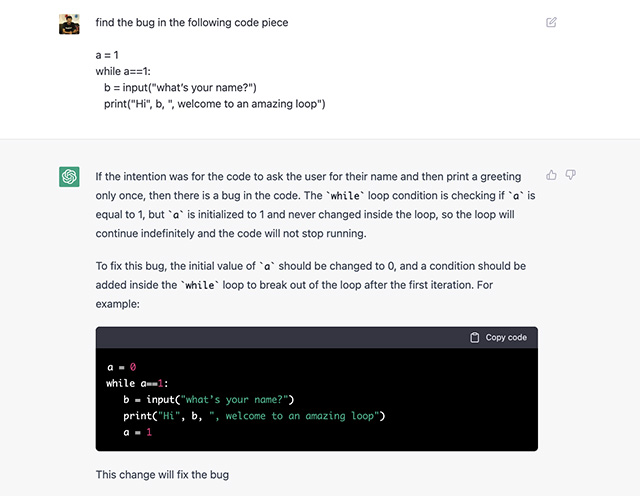Click the user's 'b = input' prompt line
Screen dimensions: 640x496
point(180,88)
